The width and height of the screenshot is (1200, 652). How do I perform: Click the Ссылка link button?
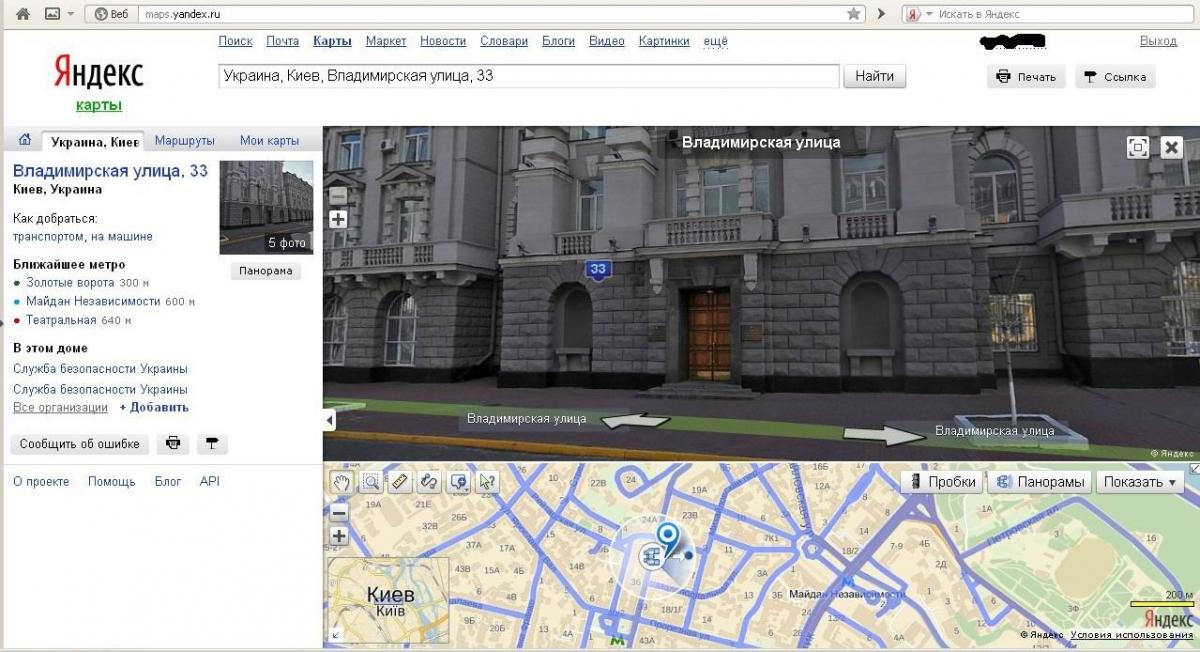1115,77
